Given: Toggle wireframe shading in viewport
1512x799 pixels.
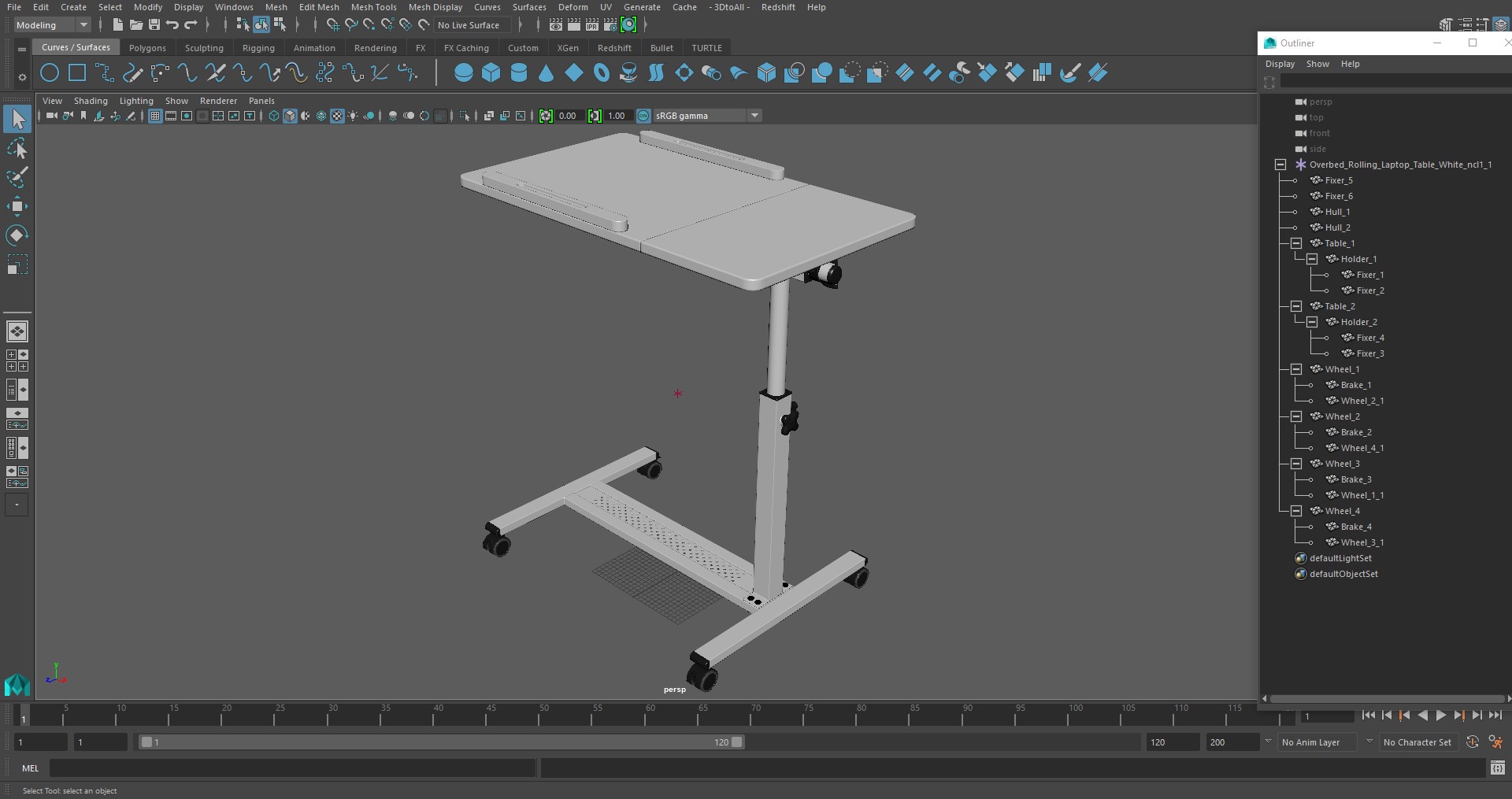Looking at the screenshot, I should pos(274,116).
